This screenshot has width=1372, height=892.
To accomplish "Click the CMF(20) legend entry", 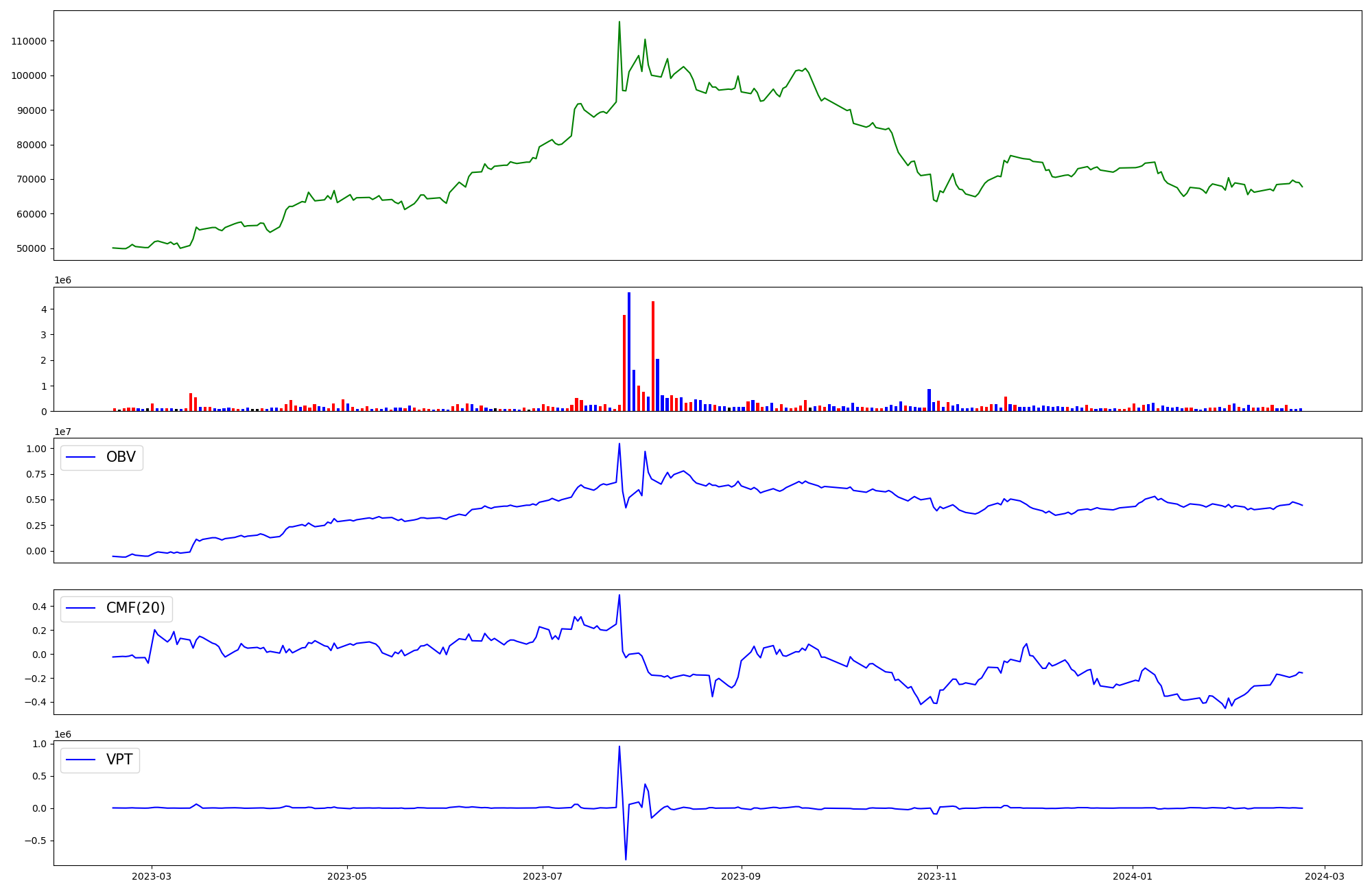I will 135,608.
